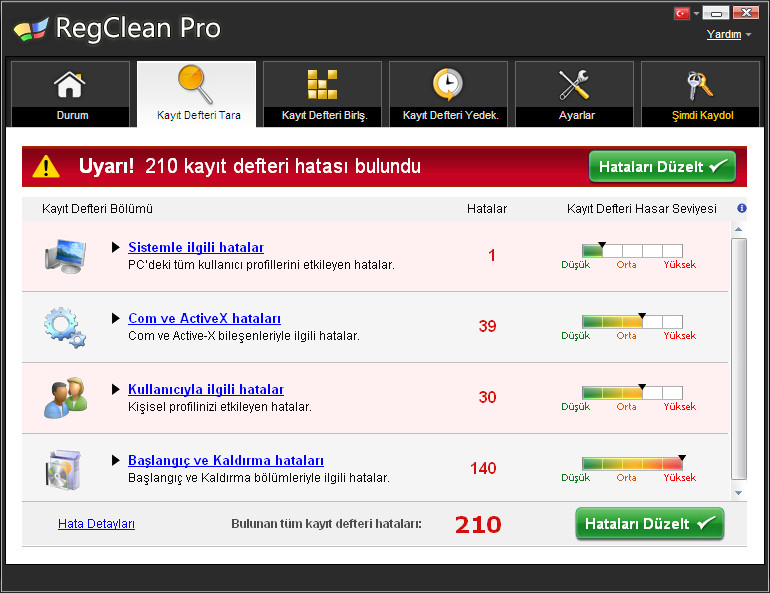Expand Başlangıç ve Kaldırma hataları arrow
The height and width of the screenshot is (593, 770).
click(116, 461)
